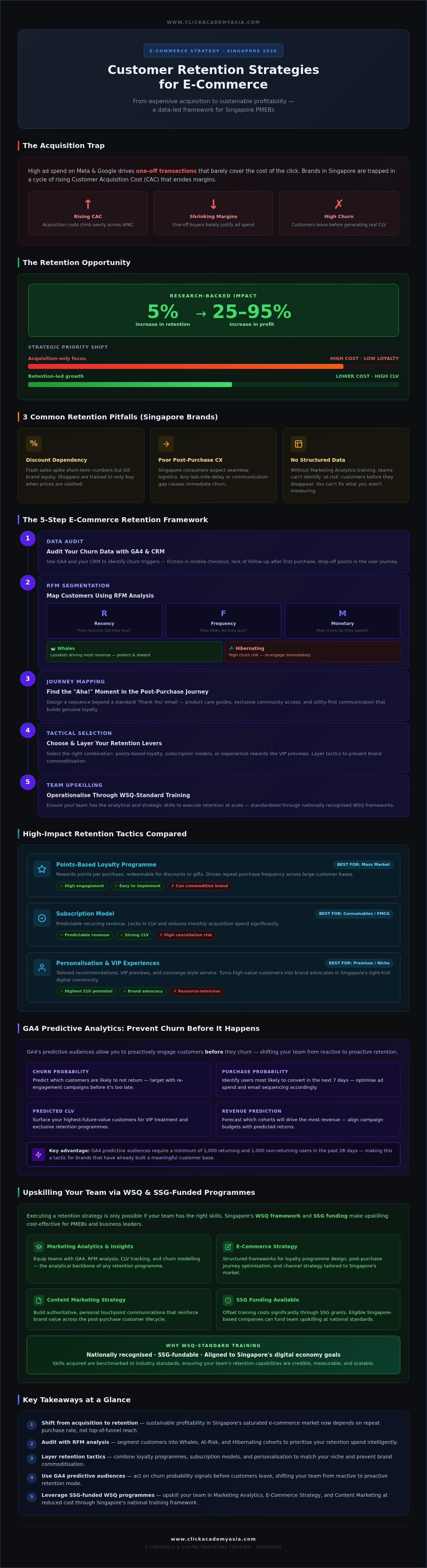Click the graduation cap Marketing Analytics icon
427x1568 pixels.
pyautogui.click(x=39, y=1246)
